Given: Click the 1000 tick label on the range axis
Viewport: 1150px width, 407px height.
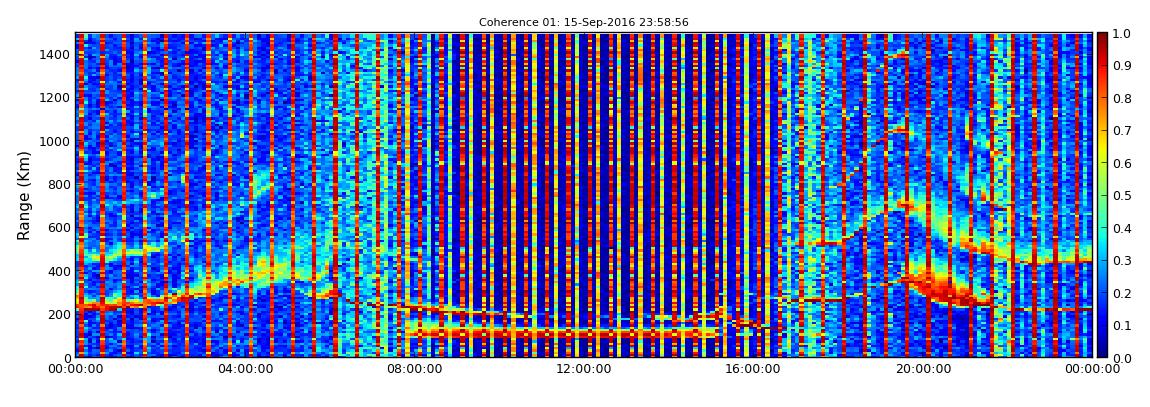Looking at the screenshot, I should coord(55,141).
